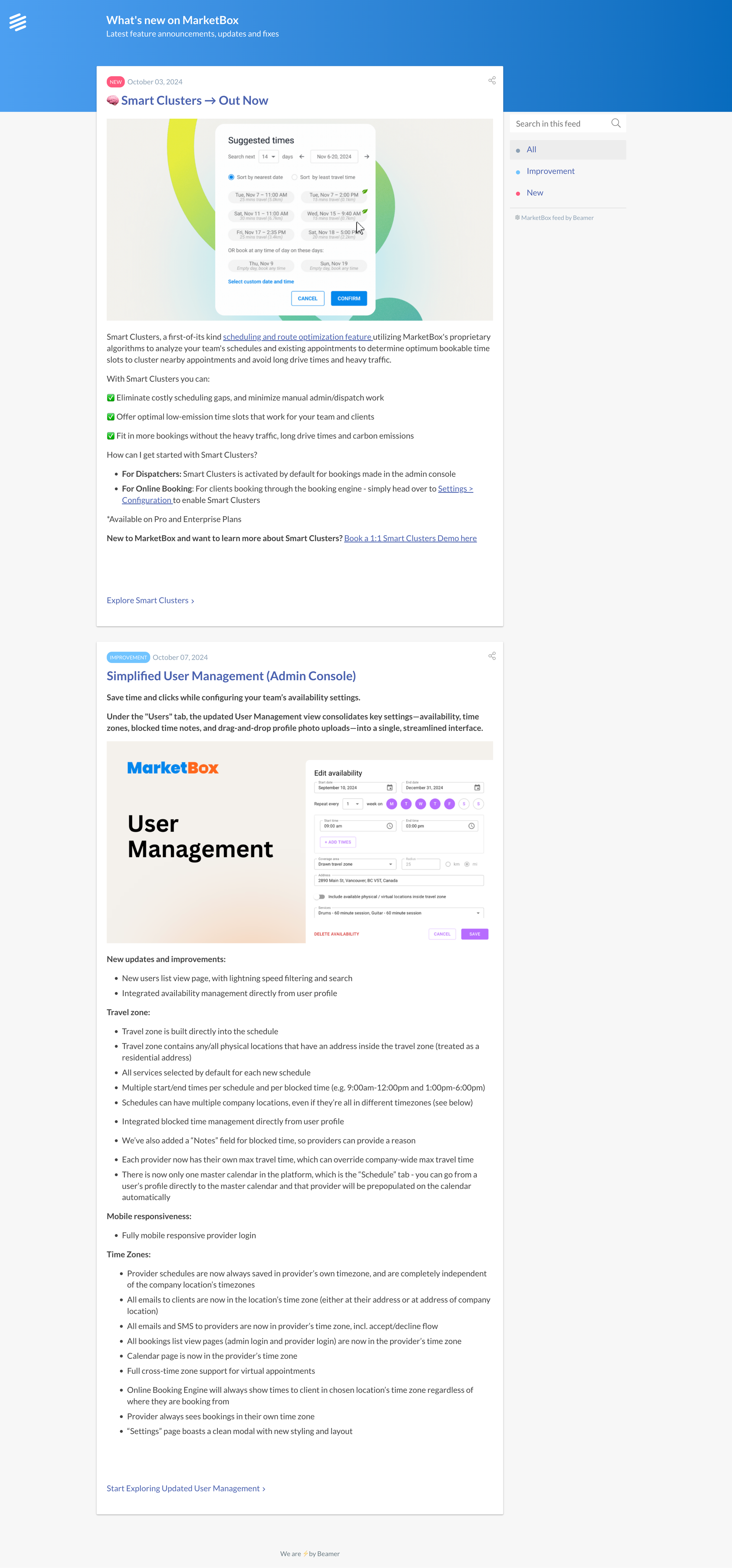Click We are by Beamer footer link
732x1568 pixels.
pyautogui.click(x=310, y=1553)
